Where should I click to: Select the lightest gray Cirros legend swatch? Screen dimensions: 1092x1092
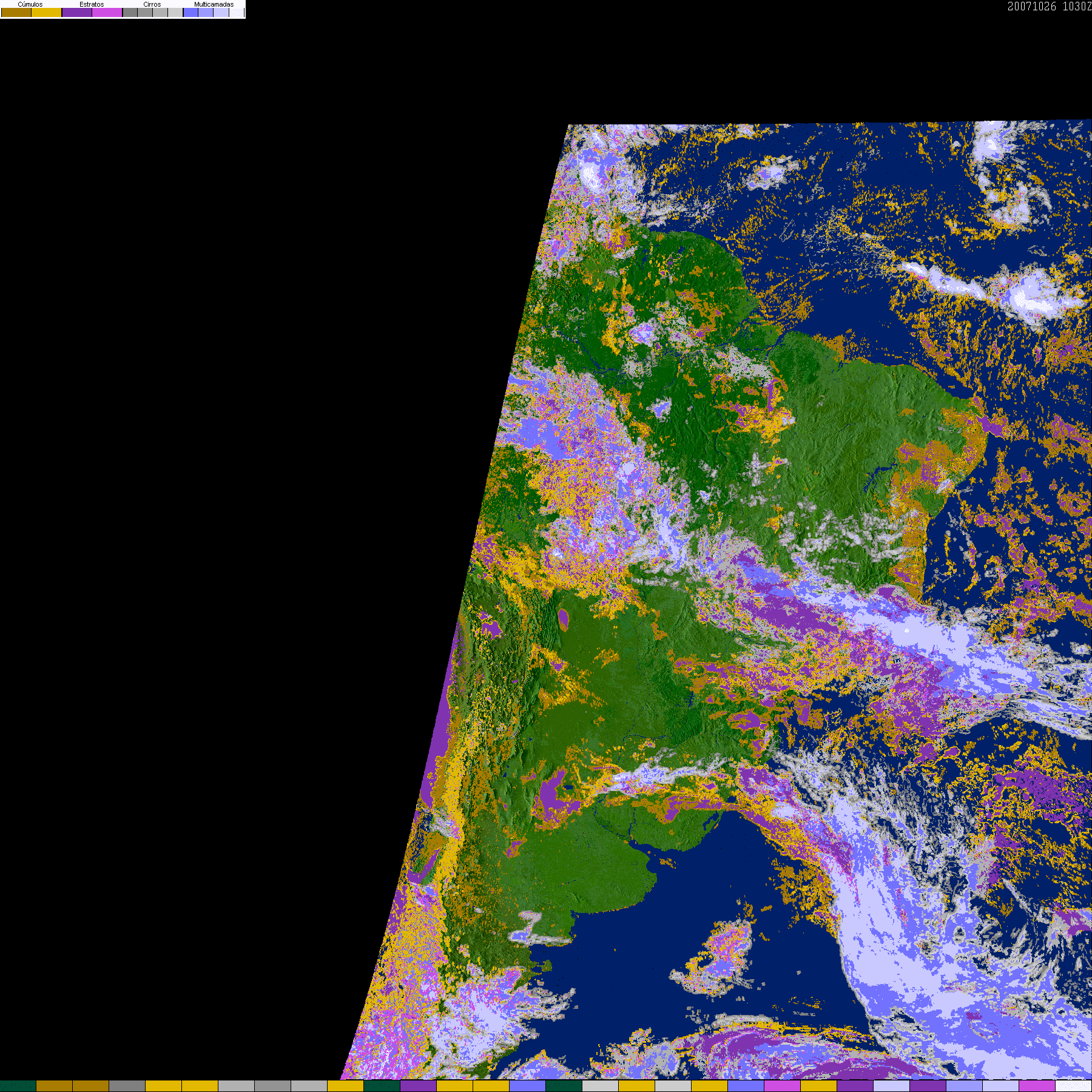[175, 12]
